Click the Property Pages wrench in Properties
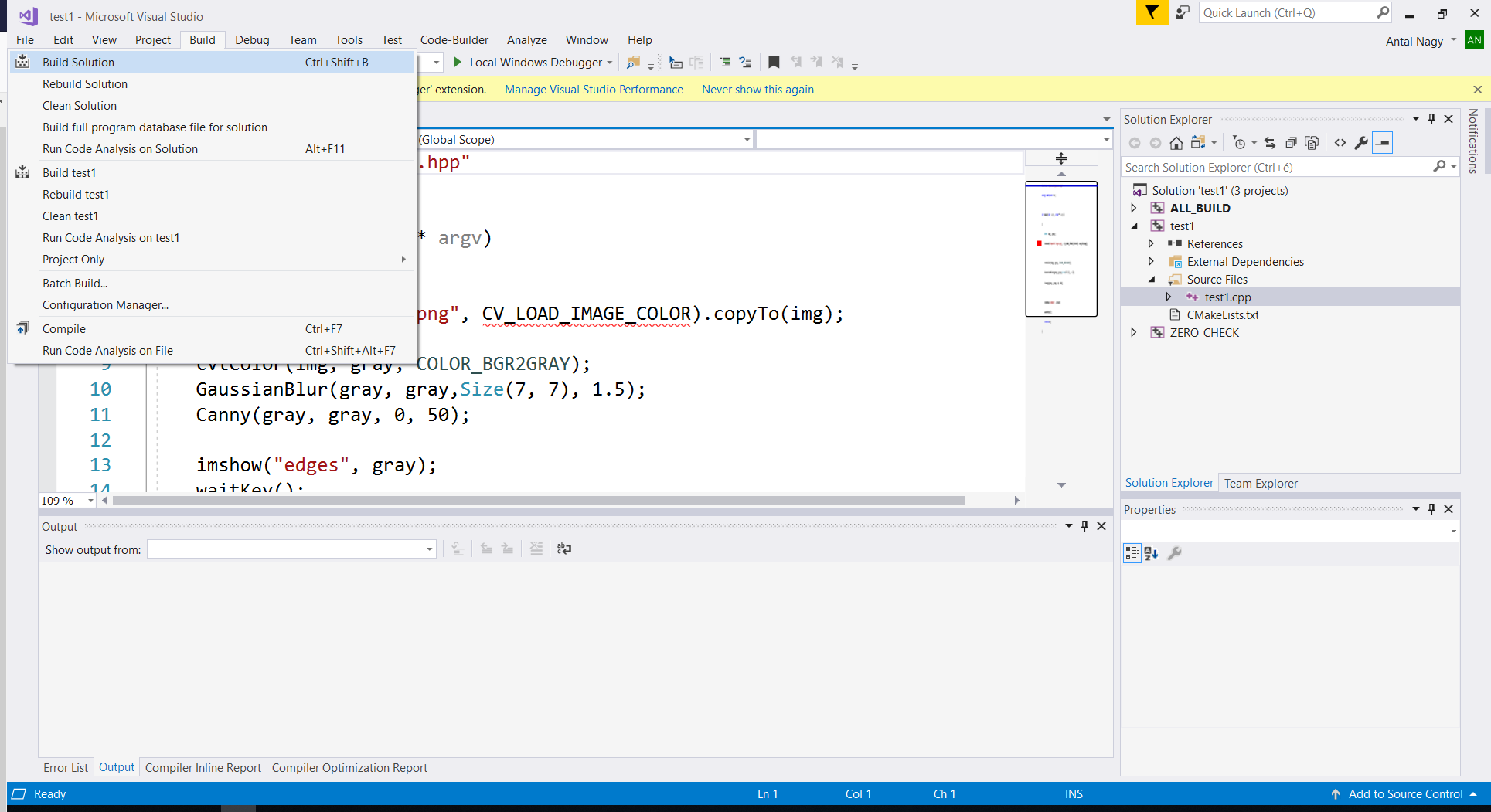1491x812 pixels. [1175, 553]
